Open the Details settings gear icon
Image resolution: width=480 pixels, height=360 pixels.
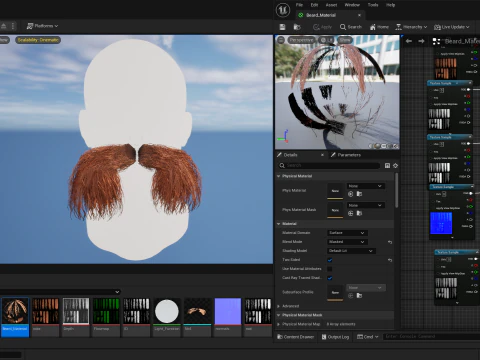(395, 166)
